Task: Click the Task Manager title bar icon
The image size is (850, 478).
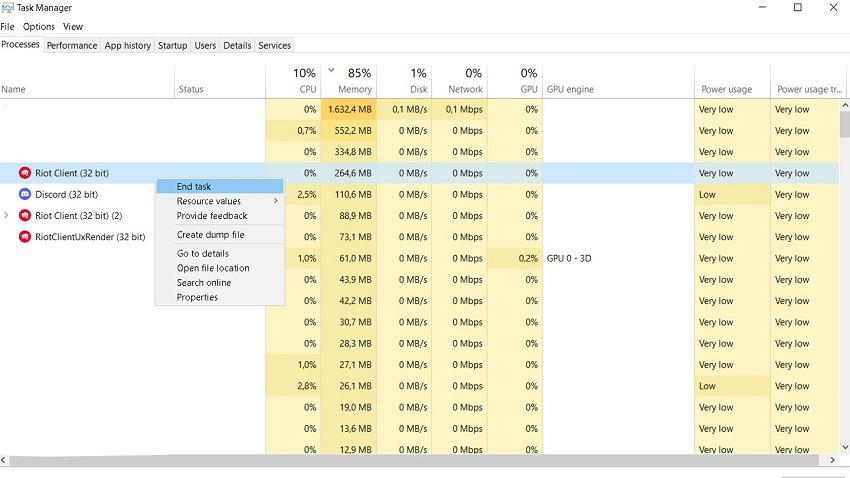Action: (8, 8)
